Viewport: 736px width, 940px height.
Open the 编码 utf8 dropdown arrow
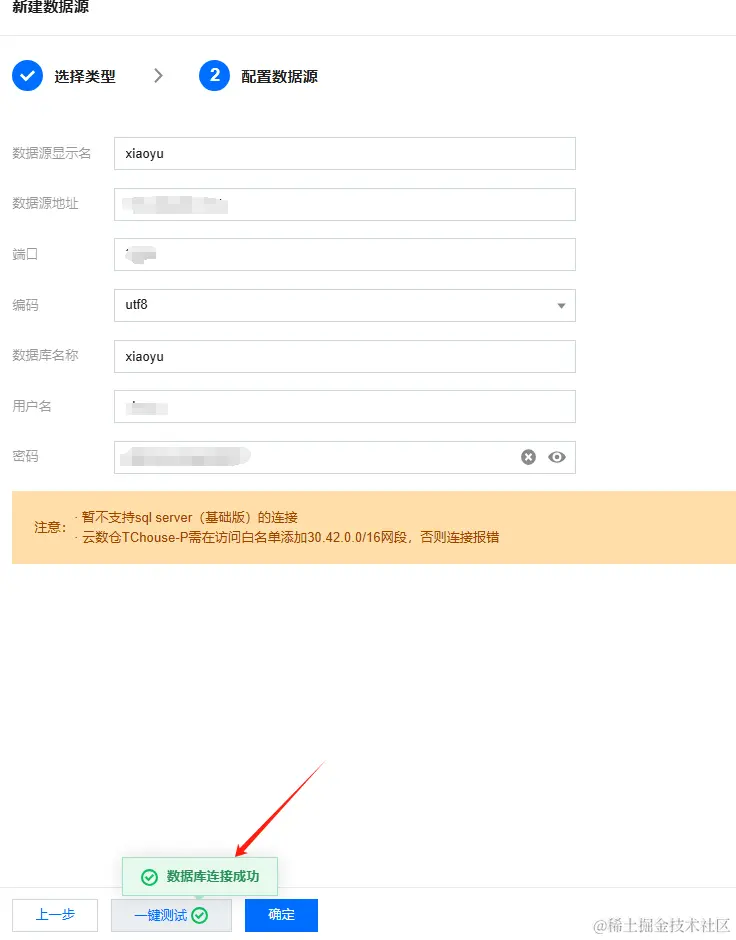[x=562, y=306]
